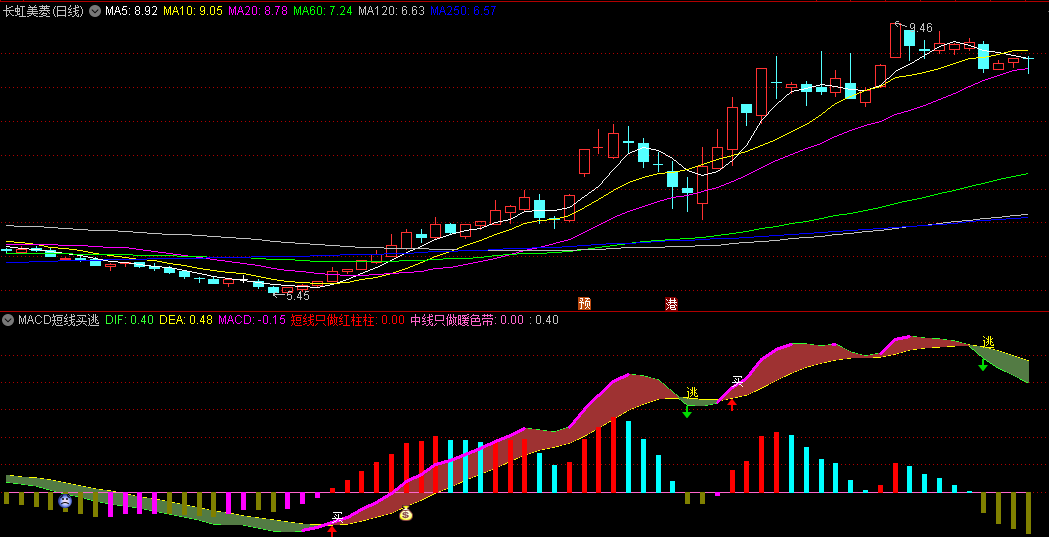Click the 9.46 high price label

click(921, 27)
